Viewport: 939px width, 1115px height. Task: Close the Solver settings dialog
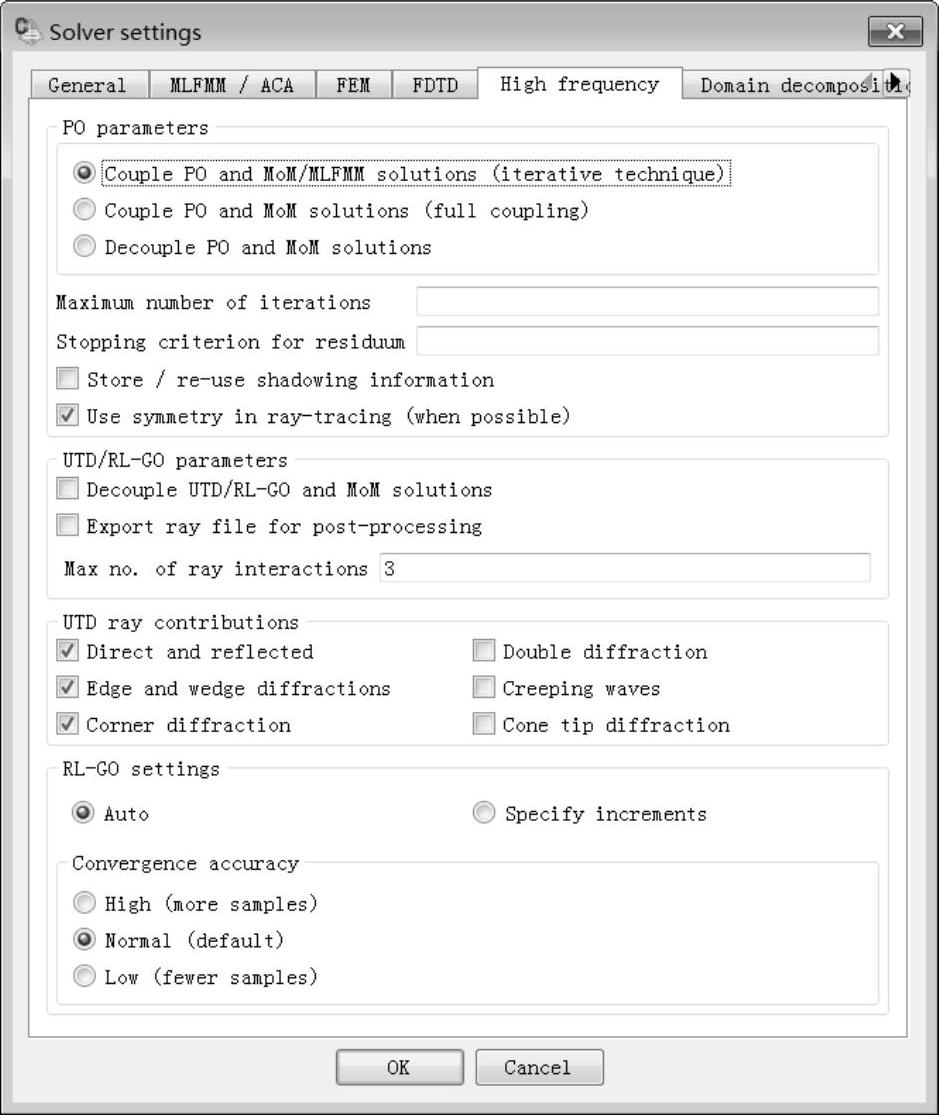coord(895,31)
